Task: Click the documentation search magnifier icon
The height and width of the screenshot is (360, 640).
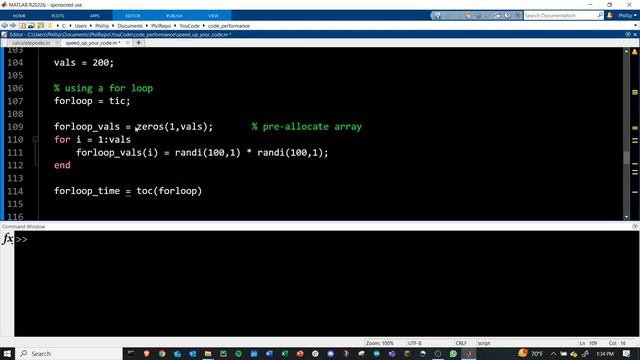Action: [600, 15]
